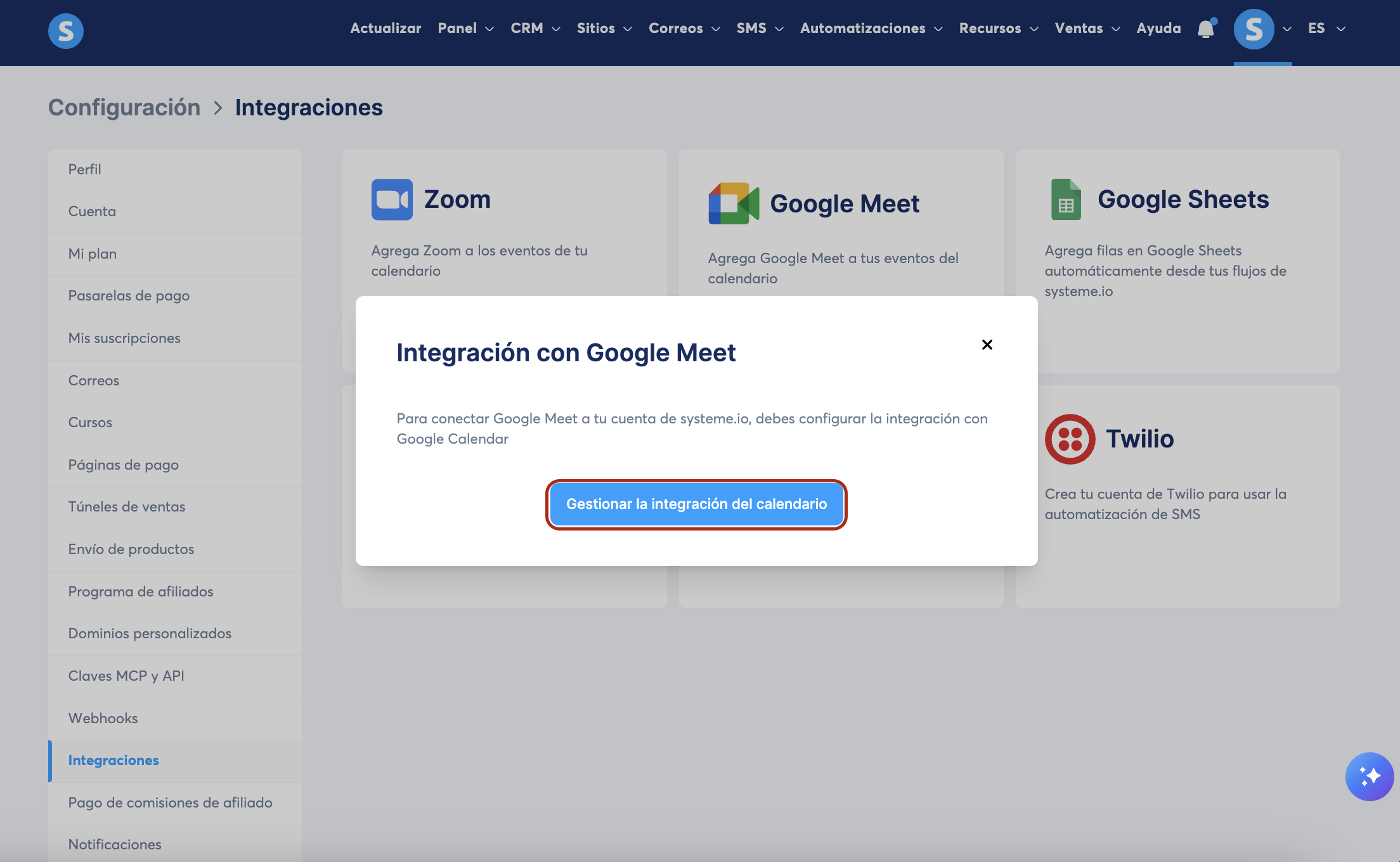The height and width of the screenshot is (862, 1400).
Task: Click the Integración con Google Meet heading
Action: 566,353
